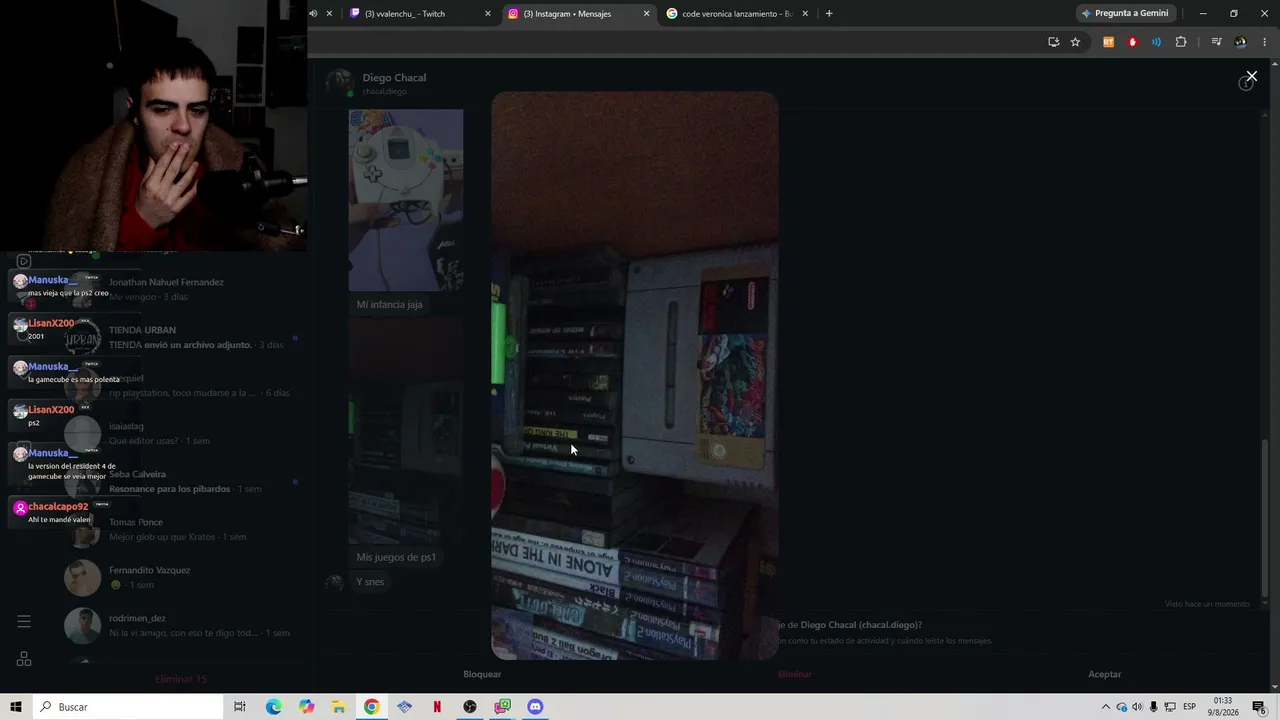This screenshot has height=720, width=1280.
Task: Open Discord from the taskbar
Action: point(535,707)
